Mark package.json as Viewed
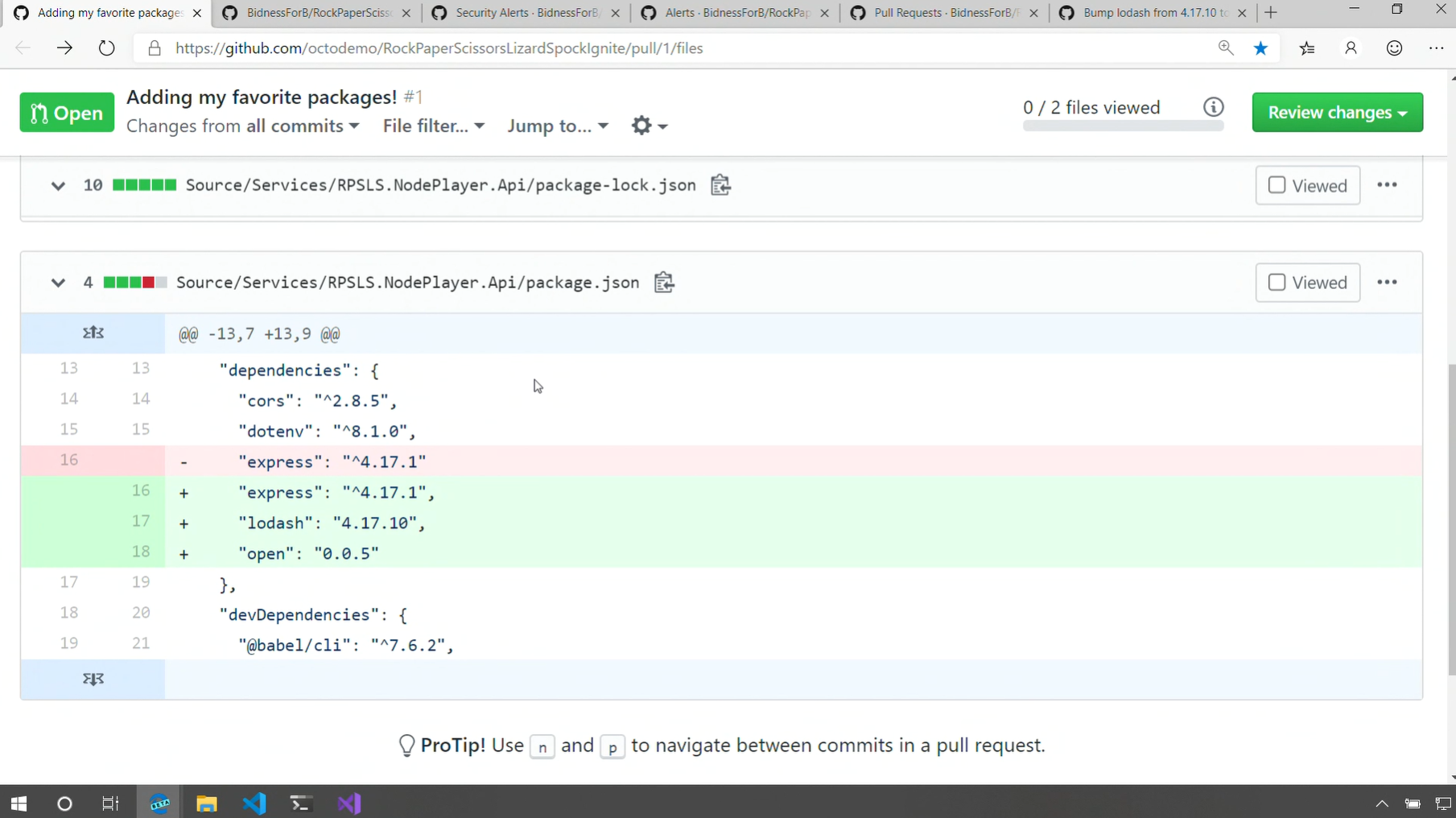The width and height of the screenshot is (1456, 818). click(x=1307, y=283)
